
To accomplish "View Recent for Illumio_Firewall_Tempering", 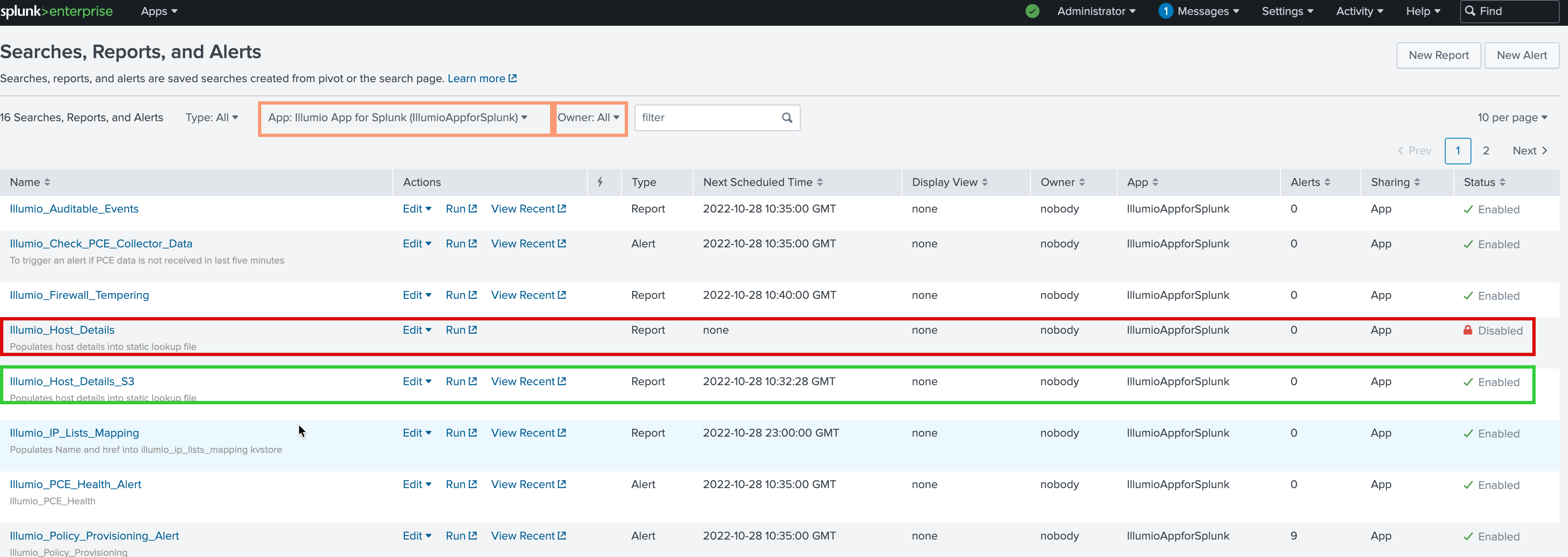I will coord(528,295).
